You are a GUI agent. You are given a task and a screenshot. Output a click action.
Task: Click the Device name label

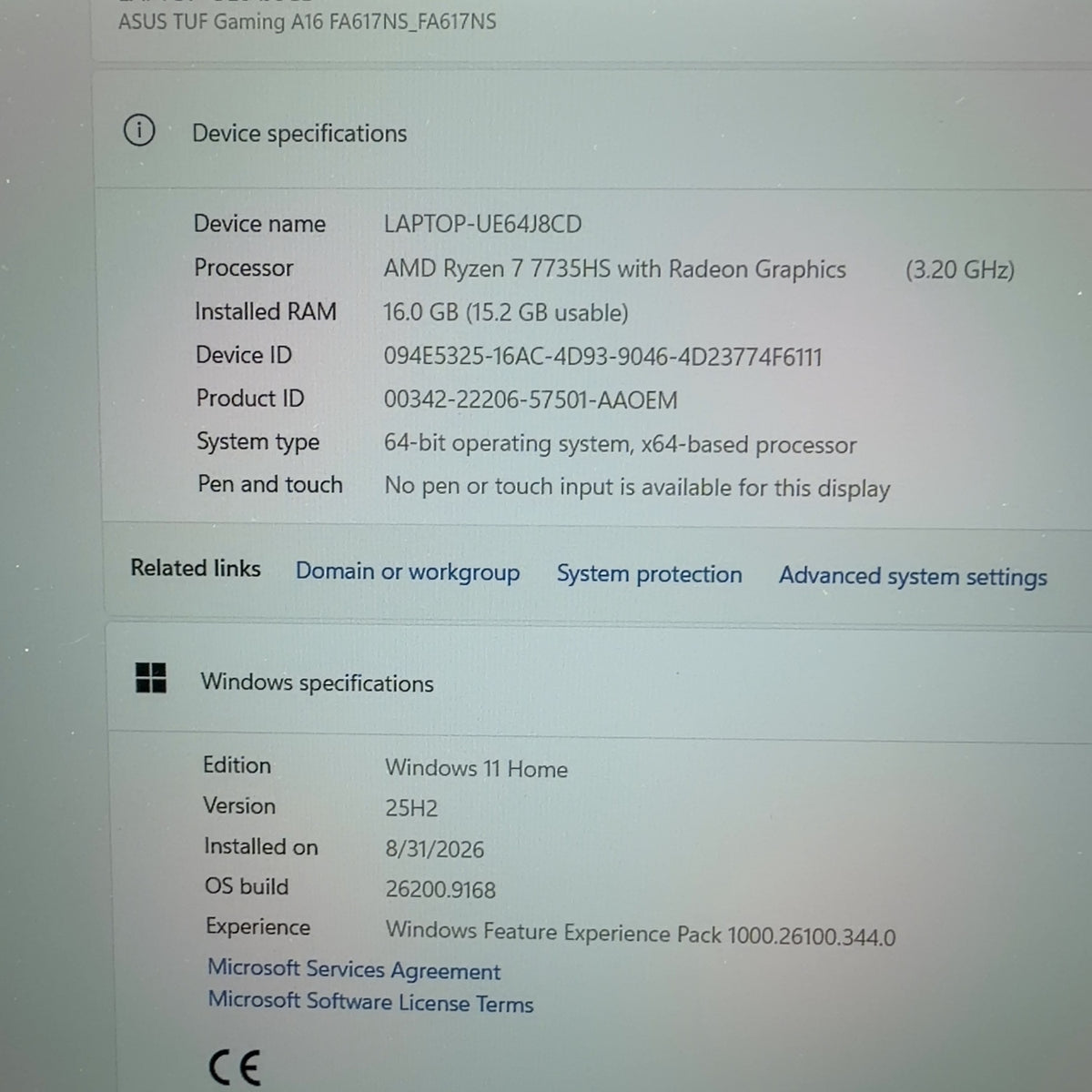pyautogui.click(x=259, y=224)
